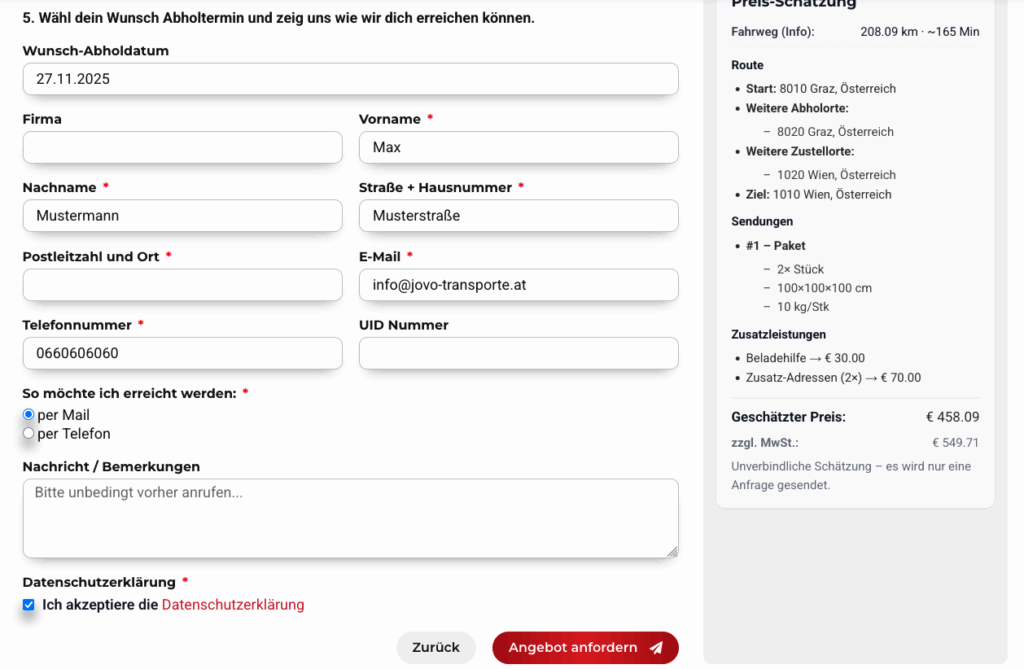This screenshot has height=669, width=1024.
Task: Click the Nachname field with Mustermann
Action: [182, 216]
